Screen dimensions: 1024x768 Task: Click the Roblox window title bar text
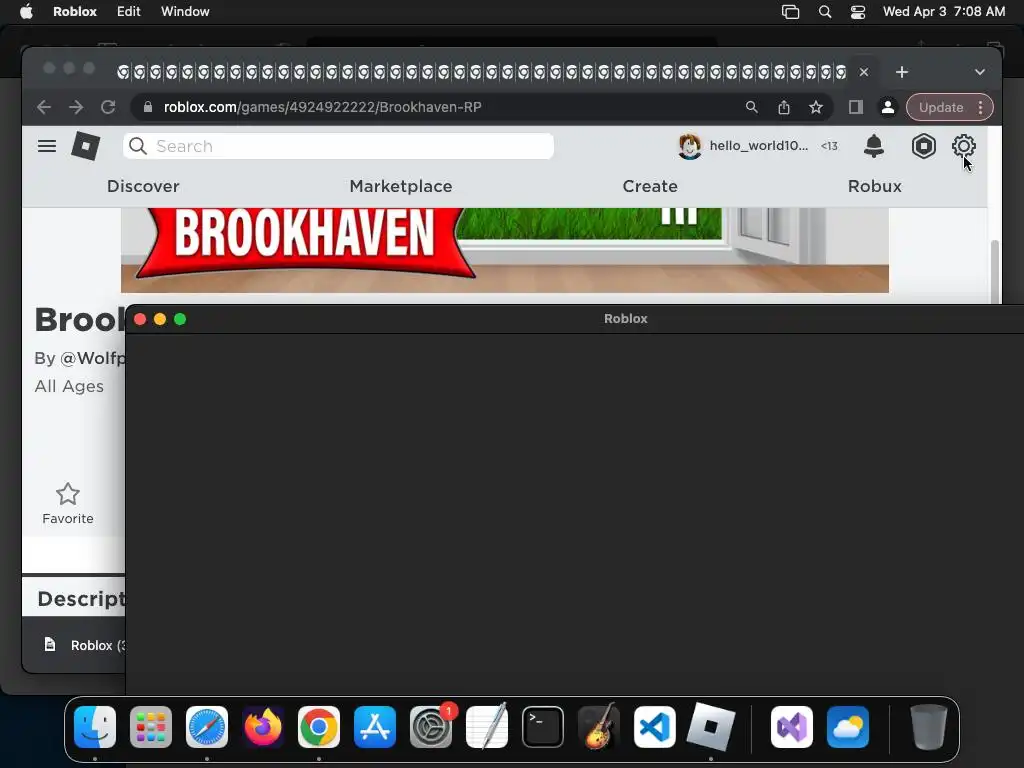626,319
